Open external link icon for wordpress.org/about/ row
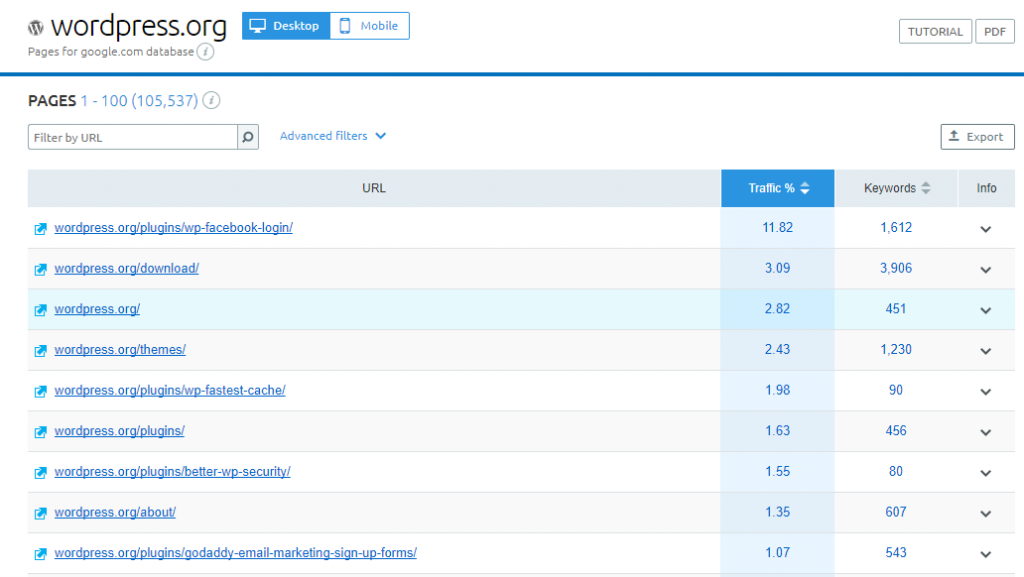The image size is (1024, 577). 40,513
